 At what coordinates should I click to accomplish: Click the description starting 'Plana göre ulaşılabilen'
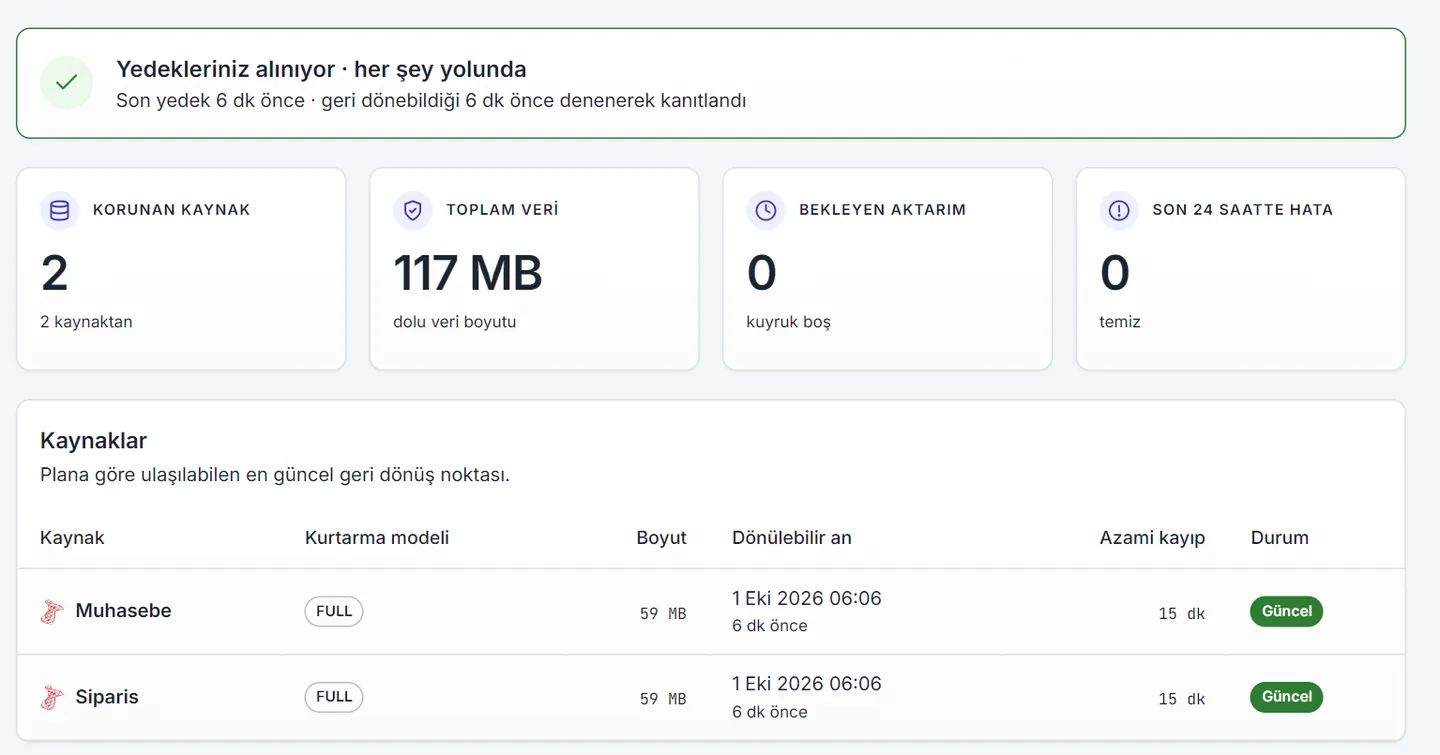pyautogui.click(x=275, y=475)
